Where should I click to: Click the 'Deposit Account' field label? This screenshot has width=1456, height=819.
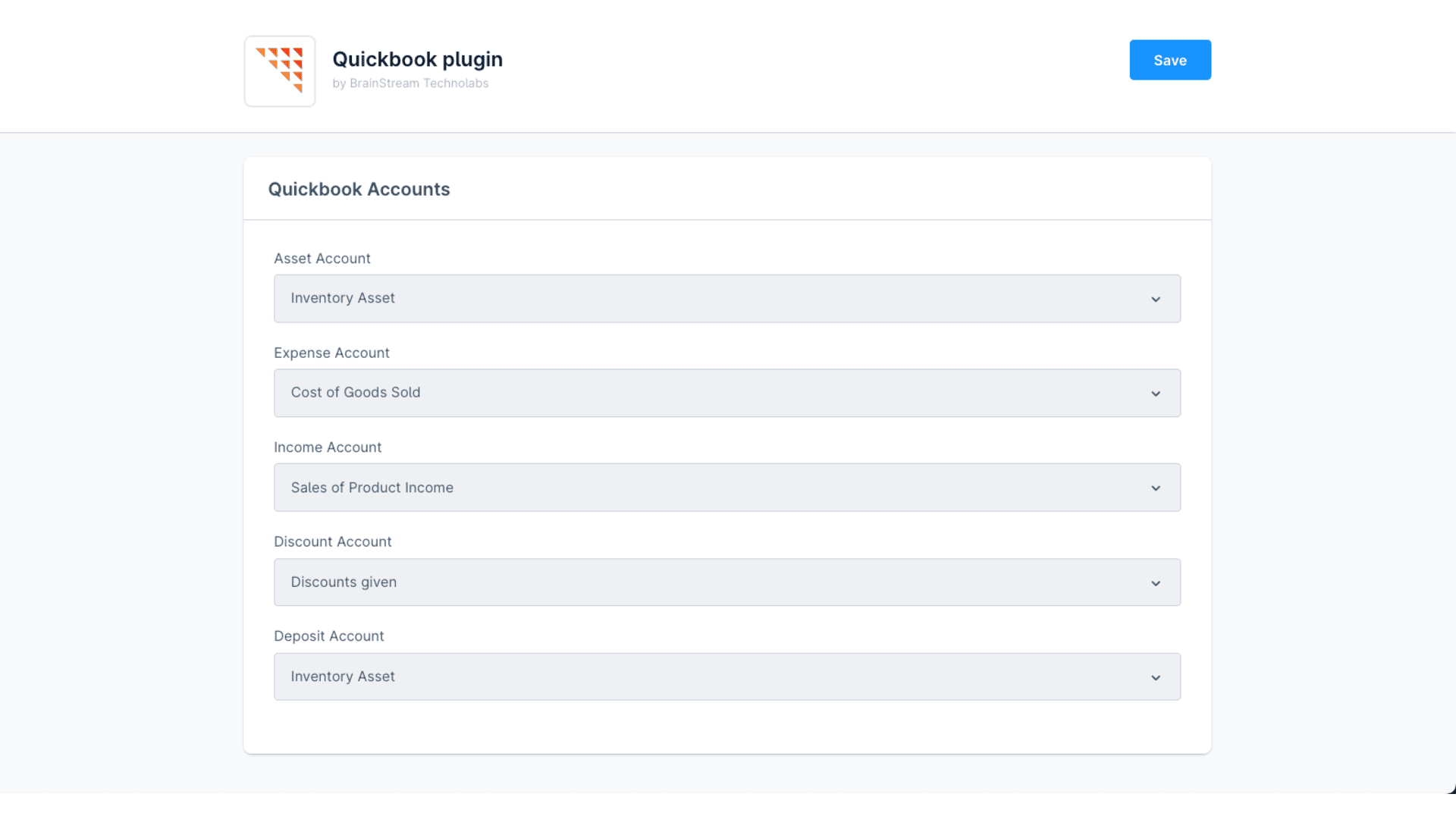pos(328,636)
